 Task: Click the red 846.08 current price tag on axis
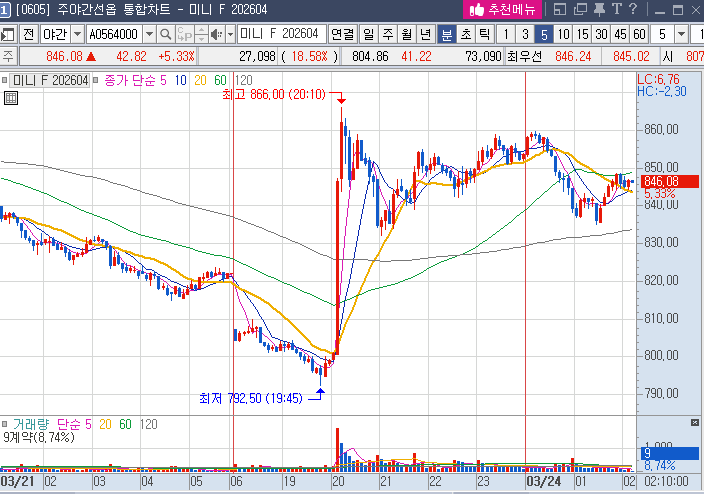(x=669, y=181)
